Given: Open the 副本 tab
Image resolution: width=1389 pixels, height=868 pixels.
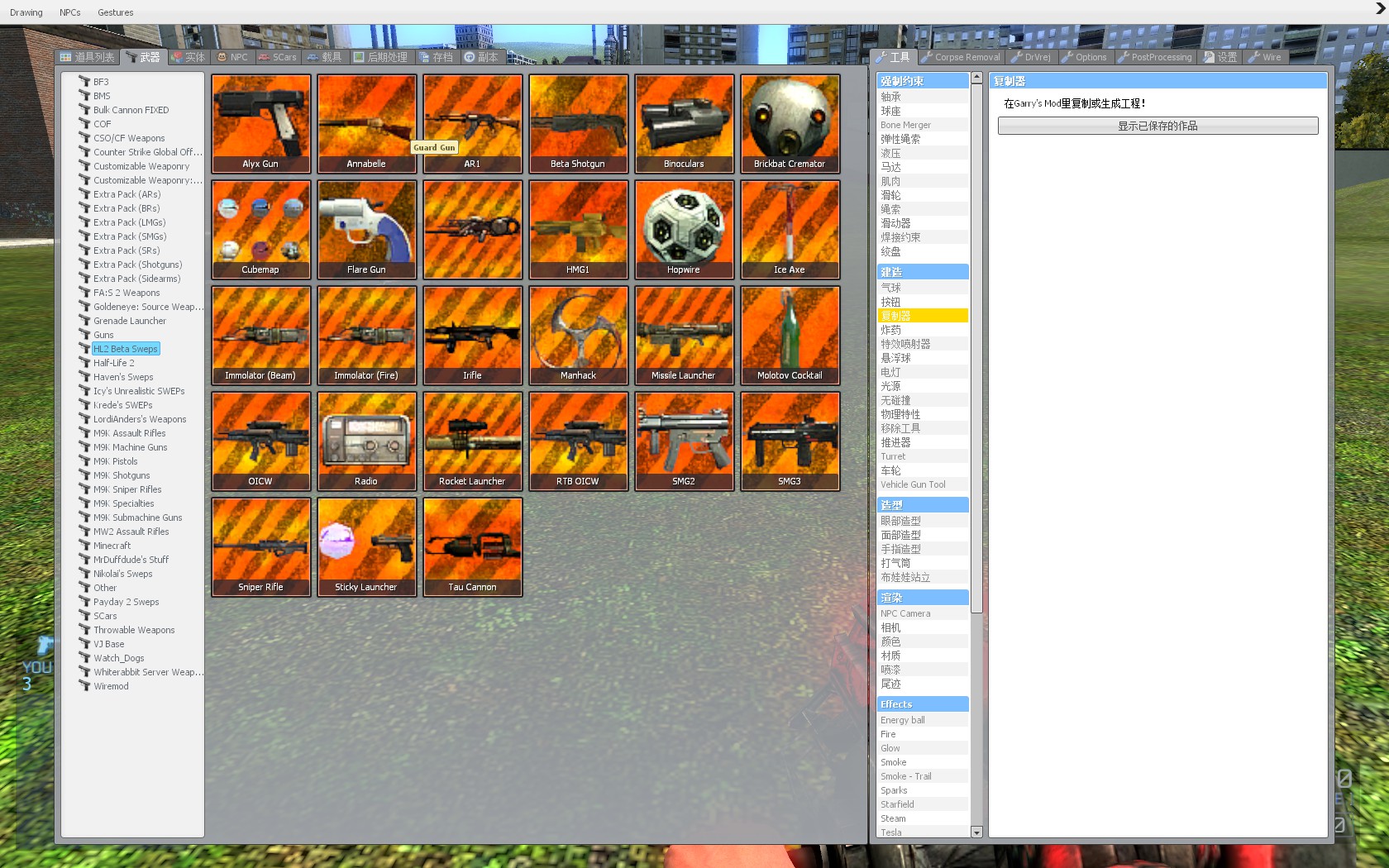Looking at the screenshot, I should (x=481, y=57).
